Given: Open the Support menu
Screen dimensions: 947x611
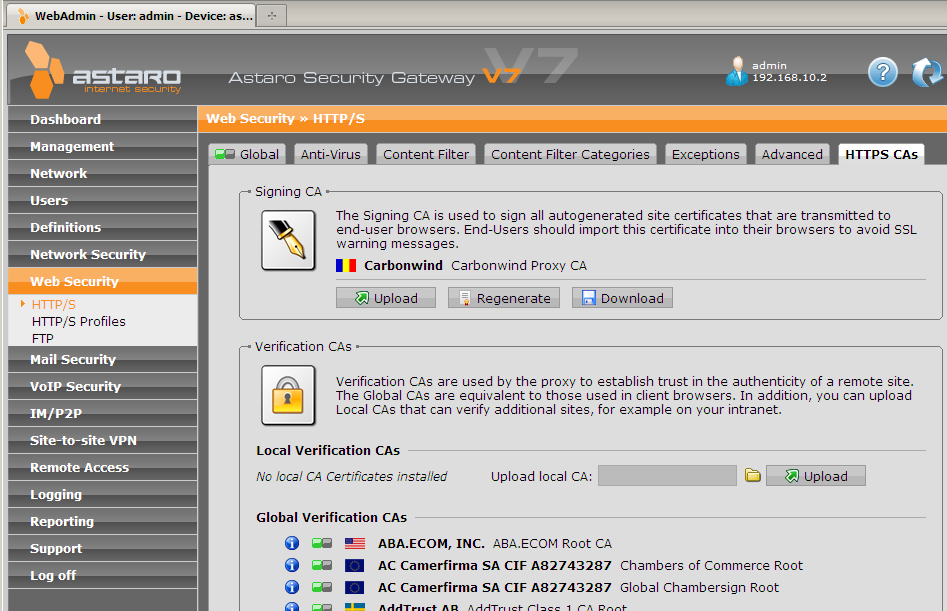Looking at the screenshot, I should pos(103,548).
